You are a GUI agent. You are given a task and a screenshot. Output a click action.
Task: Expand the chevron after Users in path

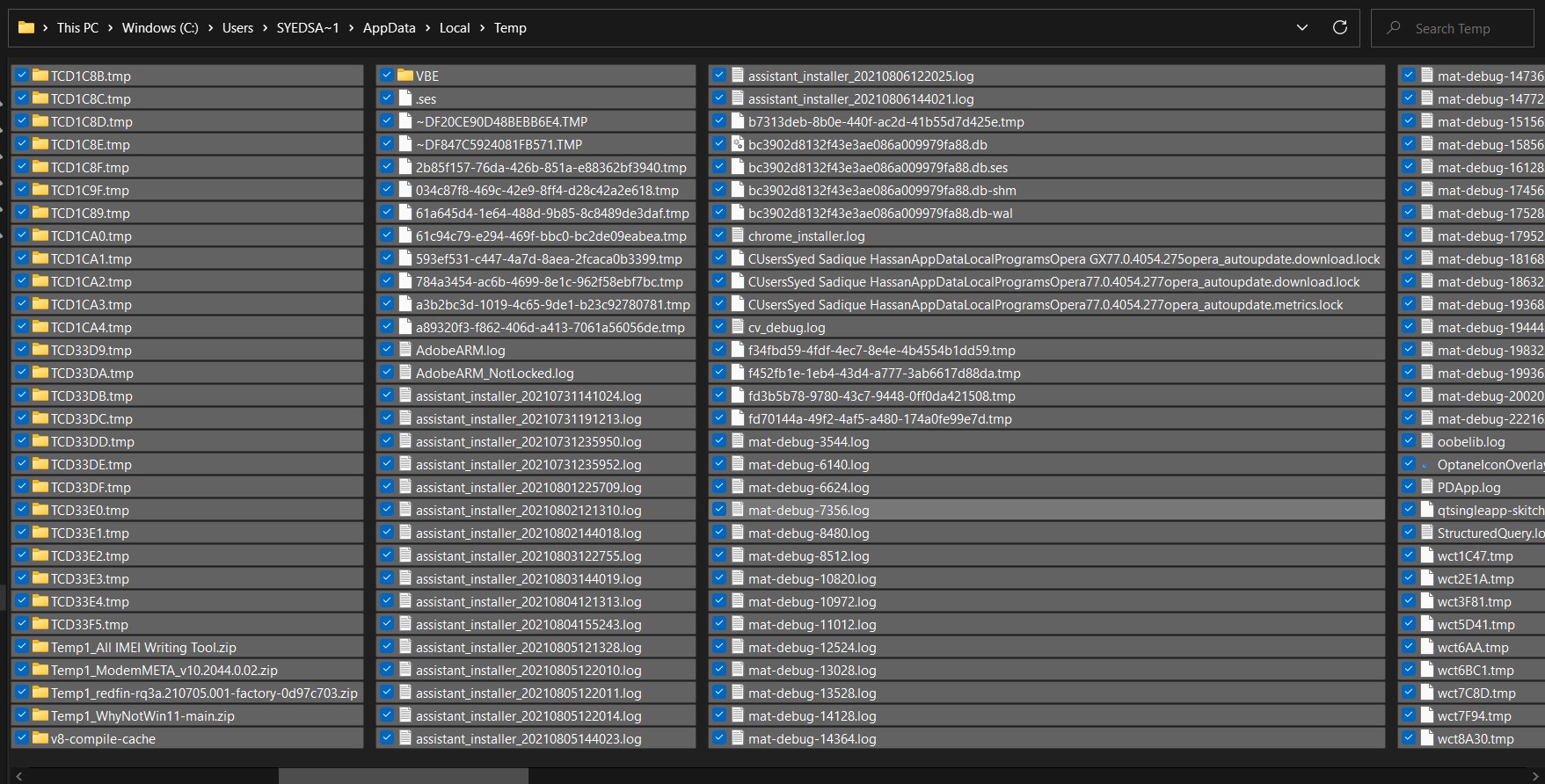point(265,28)
